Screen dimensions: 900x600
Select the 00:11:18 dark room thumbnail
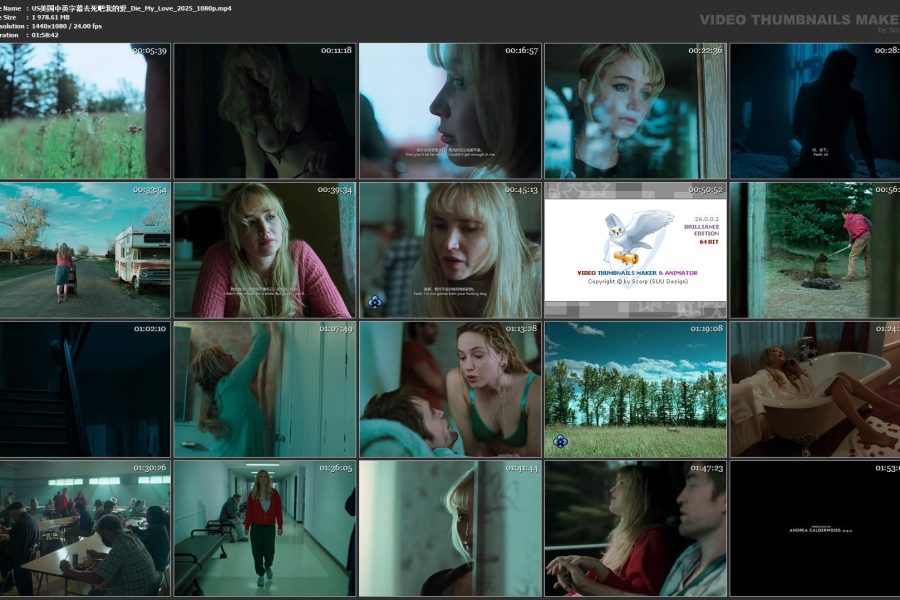pyautogui.click(x=265, y=111)
